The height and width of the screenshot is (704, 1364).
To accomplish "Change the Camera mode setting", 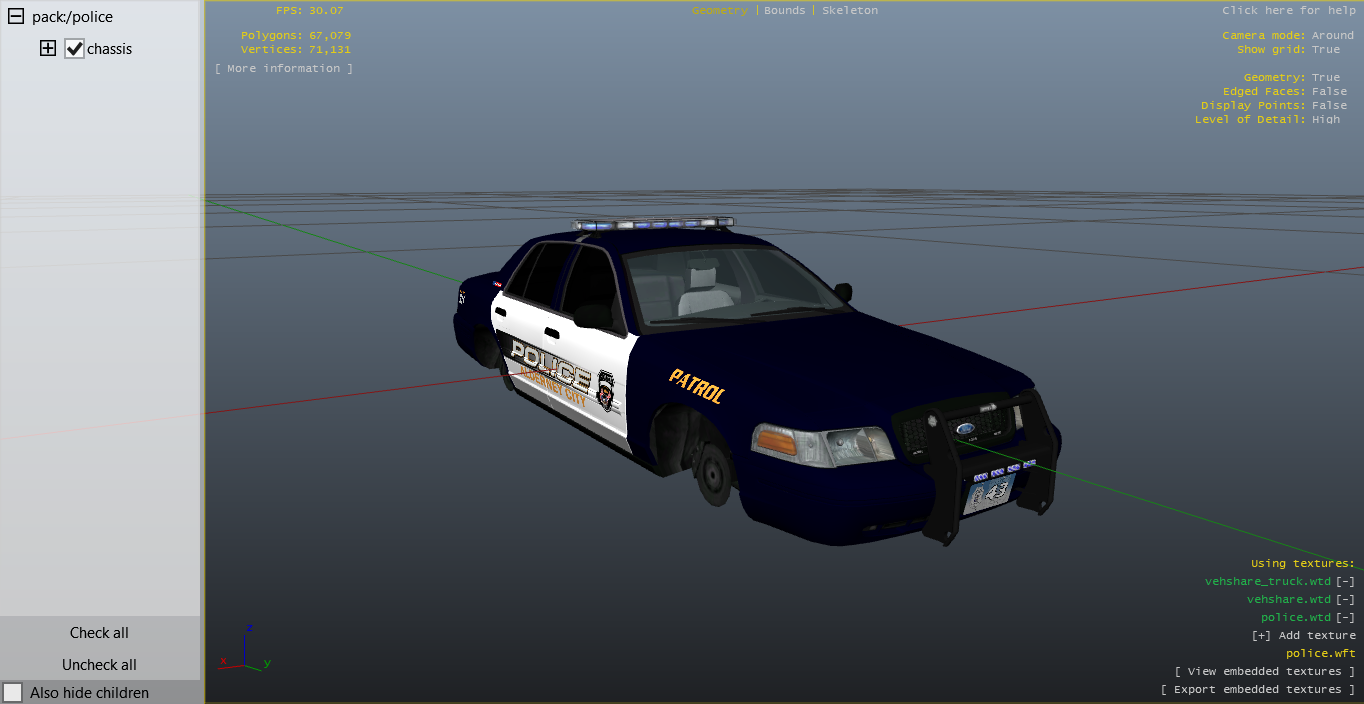I will pos(1332,35).
